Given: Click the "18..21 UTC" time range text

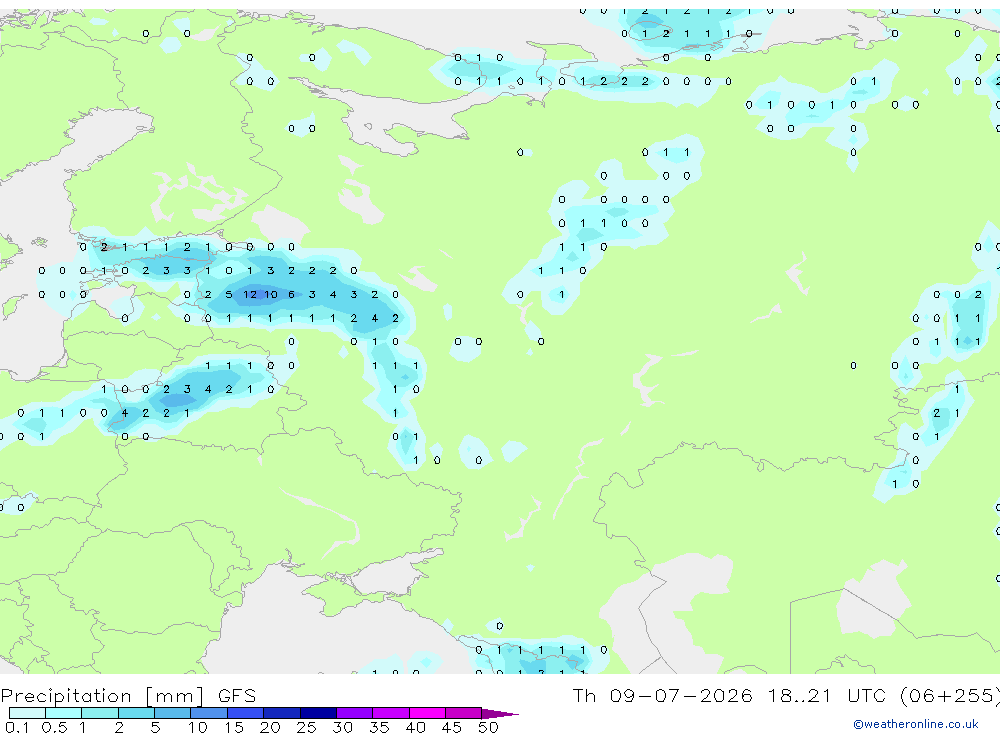Looking at the screenshot, I should 827,695.
